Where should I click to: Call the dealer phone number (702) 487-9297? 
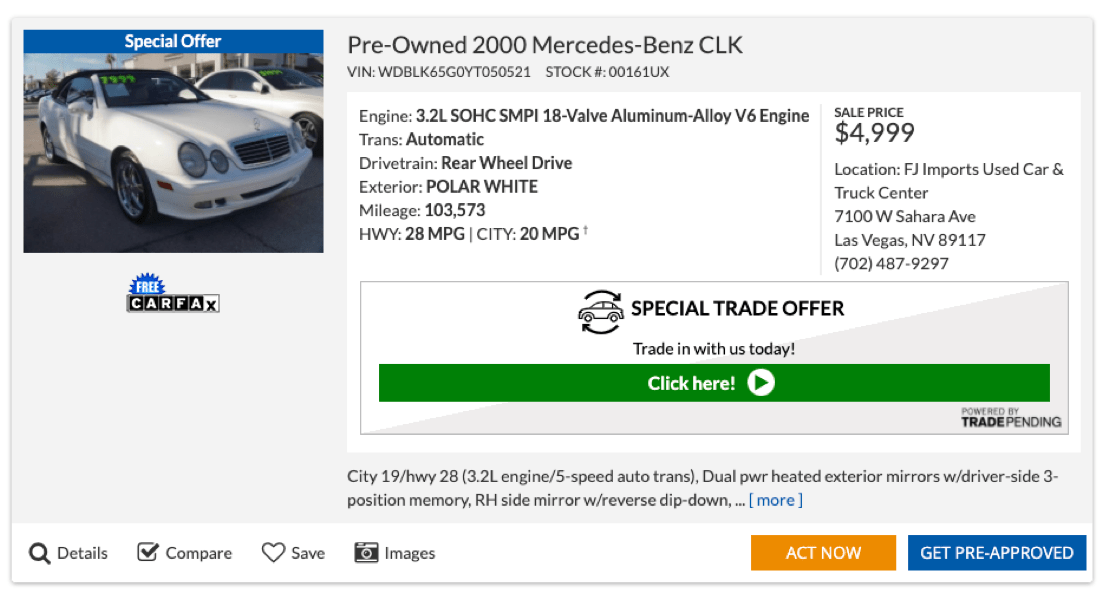click(x=891, y=264)
